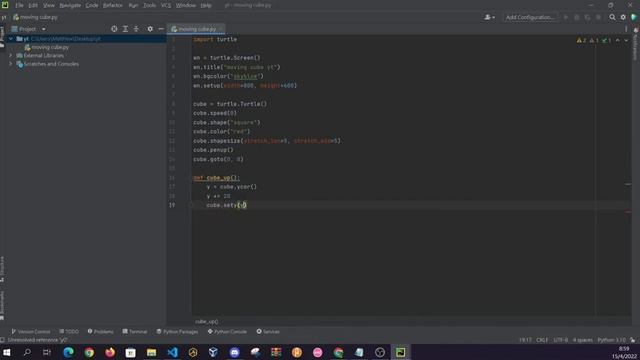This screenshot has height=360, width=640.
Task: Open Search Everywhere magnifier icon
Action: [612, 17]
